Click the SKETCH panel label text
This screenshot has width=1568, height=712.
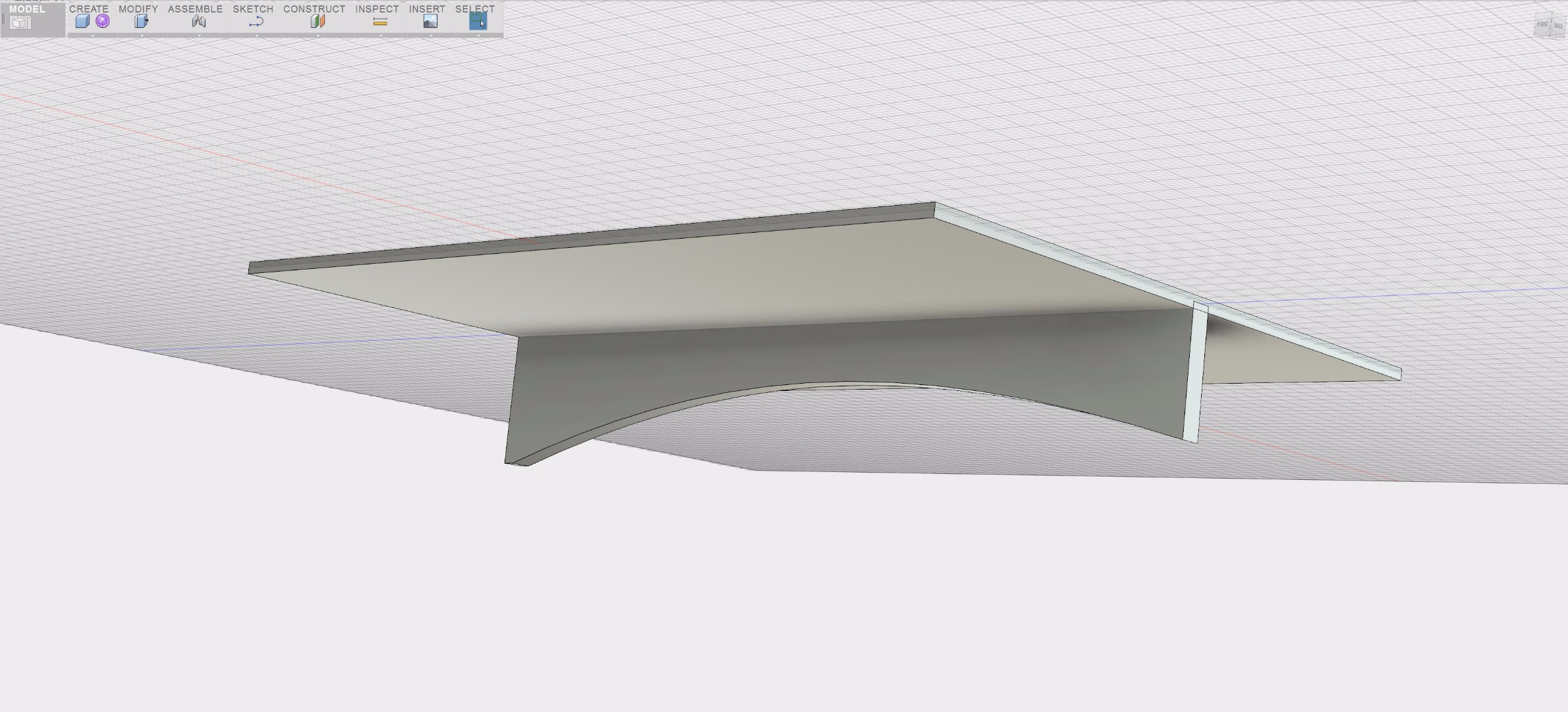click(x=253, y=9)
